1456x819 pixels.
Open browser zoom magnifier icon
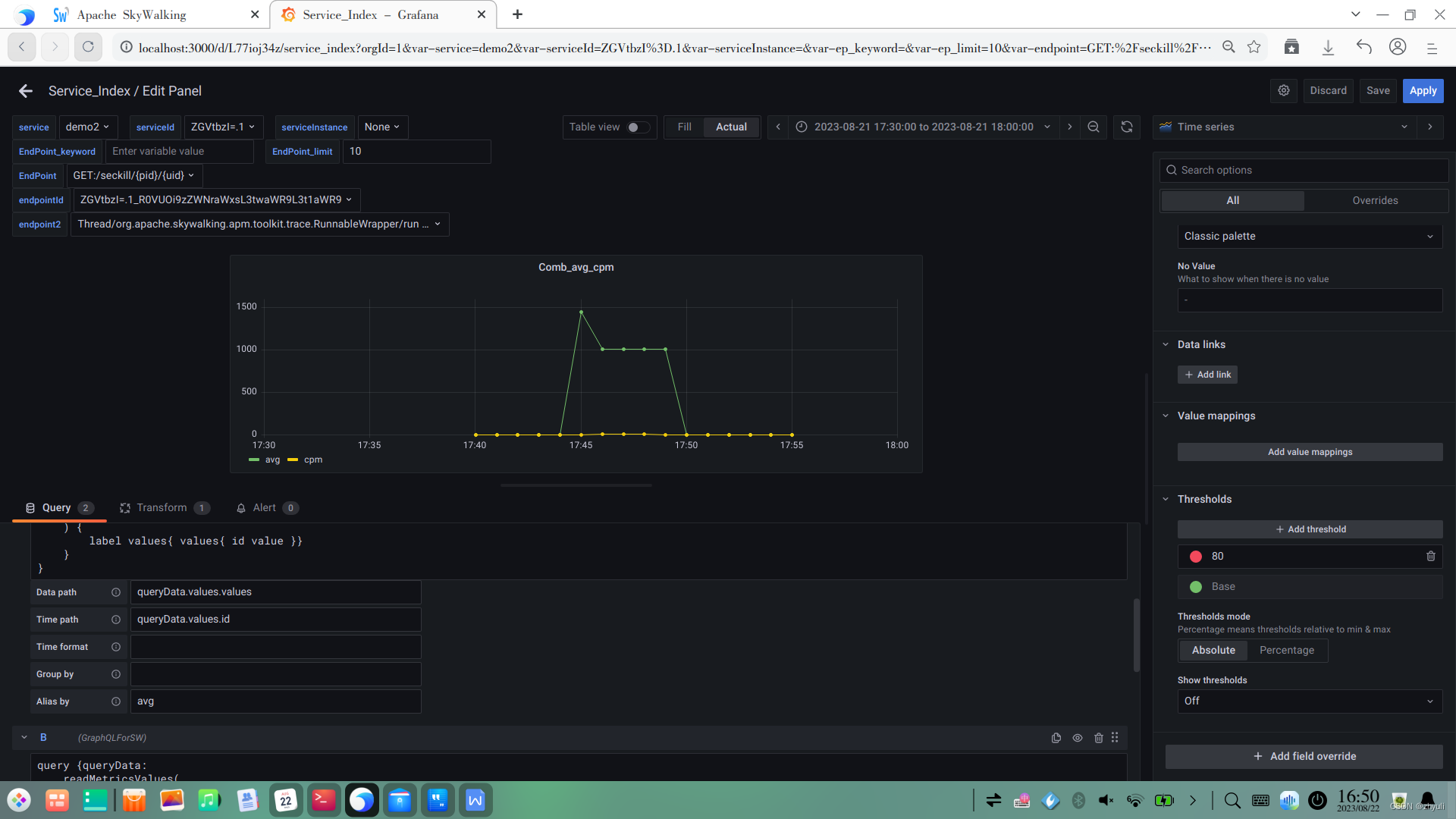coord(1228,47)
